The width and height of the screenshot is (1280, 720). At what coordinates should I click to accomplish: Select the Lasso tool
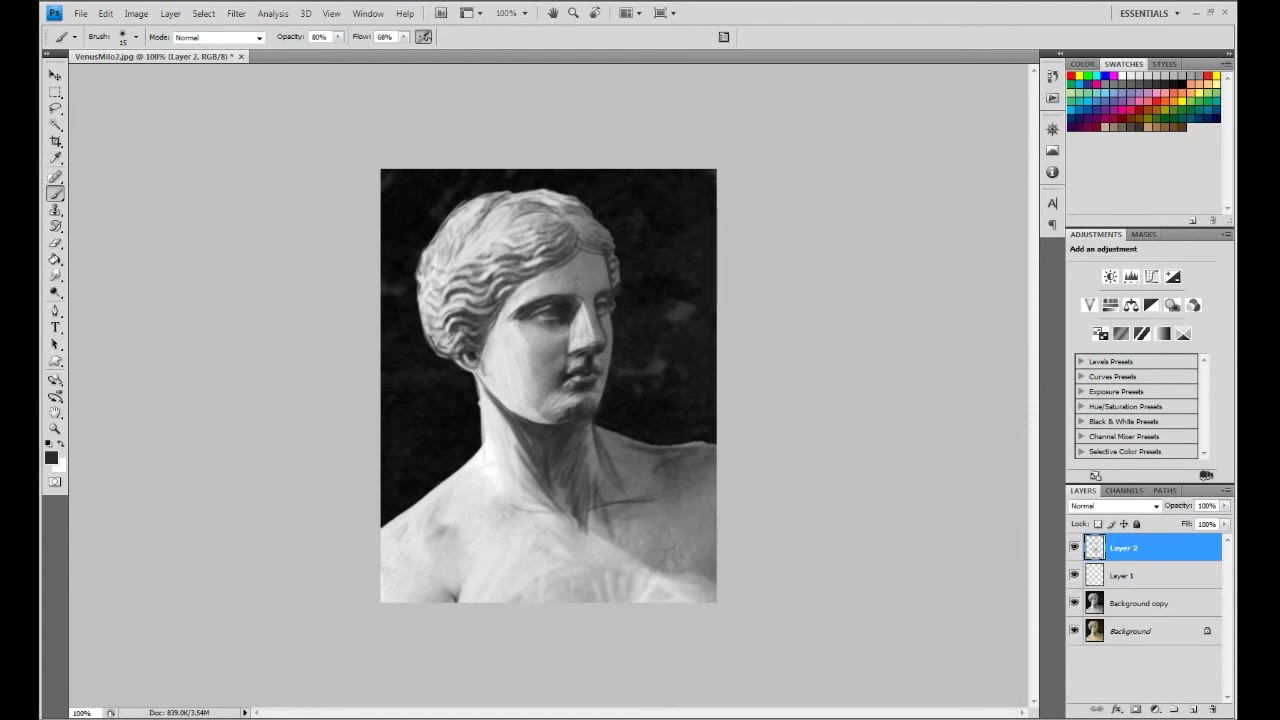click(x=55, y=108)
